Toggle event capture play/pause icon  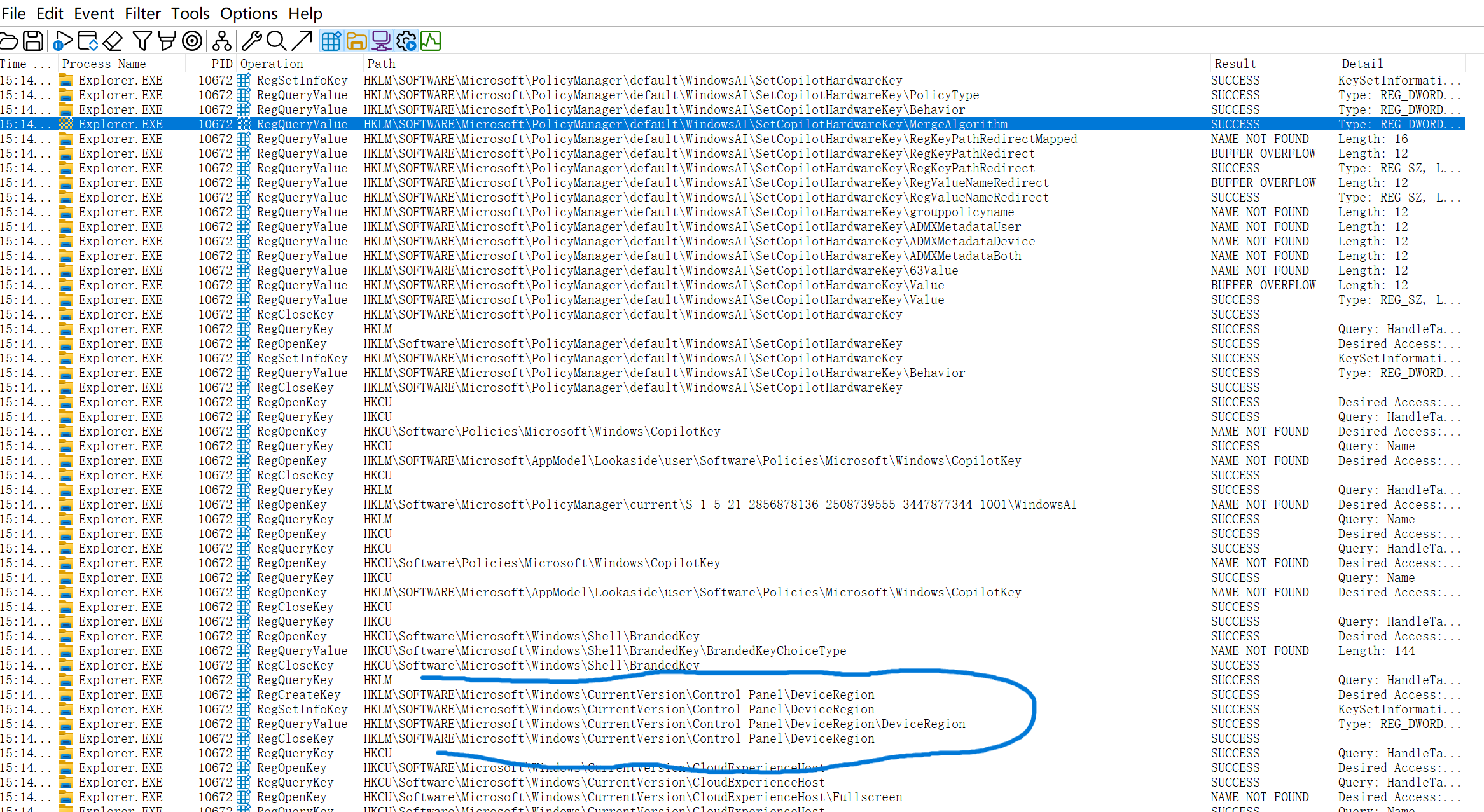point(62,41)
